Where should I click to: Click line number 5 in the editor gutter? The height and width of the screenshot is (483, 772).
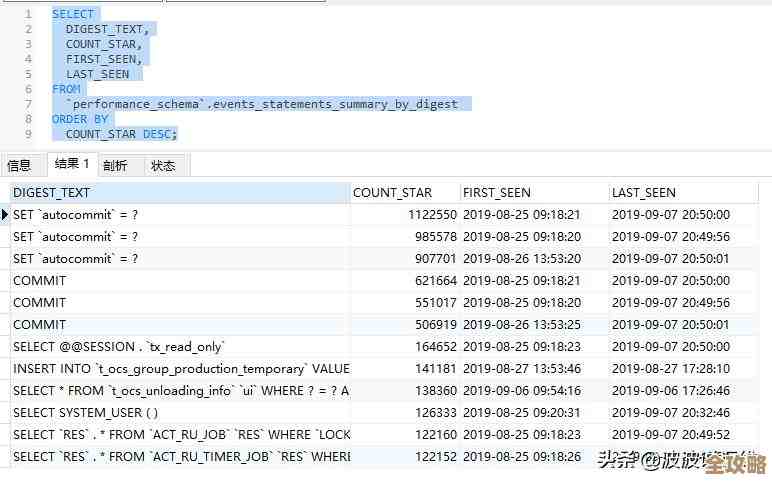28,74
